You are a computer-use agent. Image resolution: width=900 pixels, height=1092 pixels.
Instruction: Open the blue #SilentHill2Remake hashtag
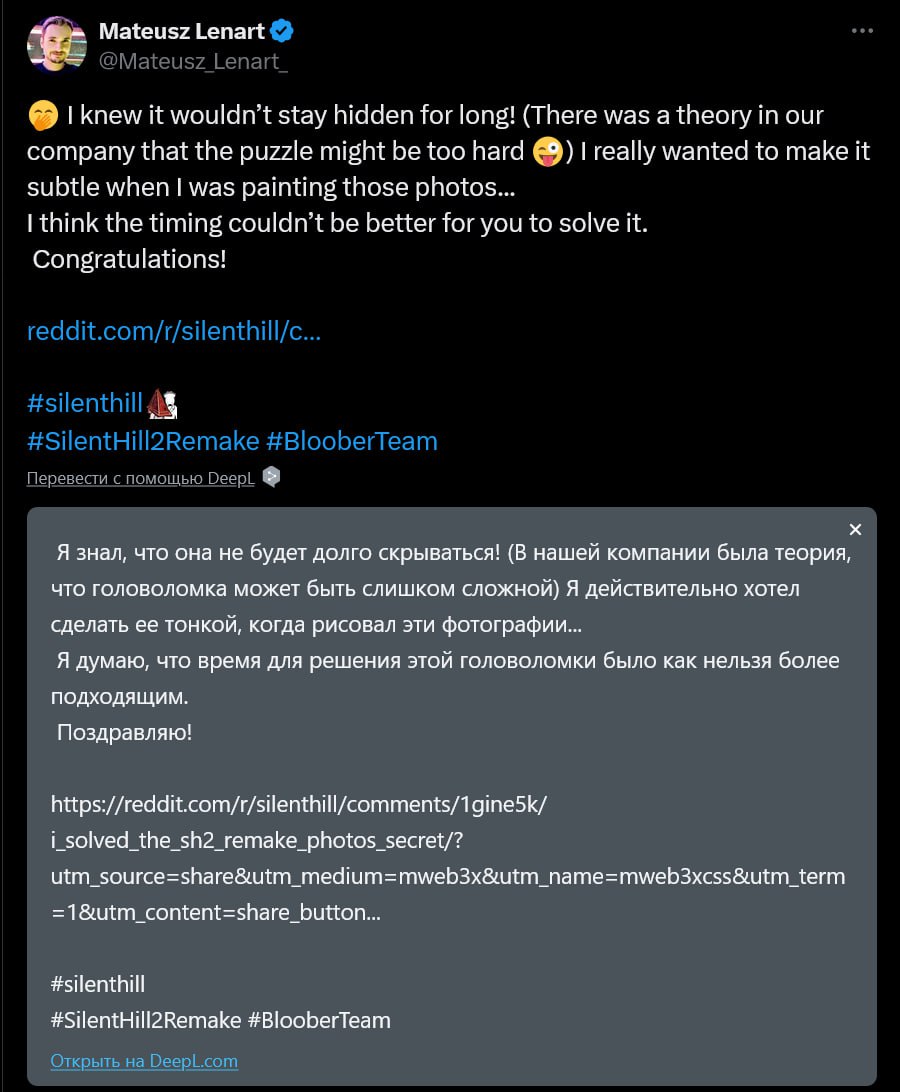coord(143,441)
